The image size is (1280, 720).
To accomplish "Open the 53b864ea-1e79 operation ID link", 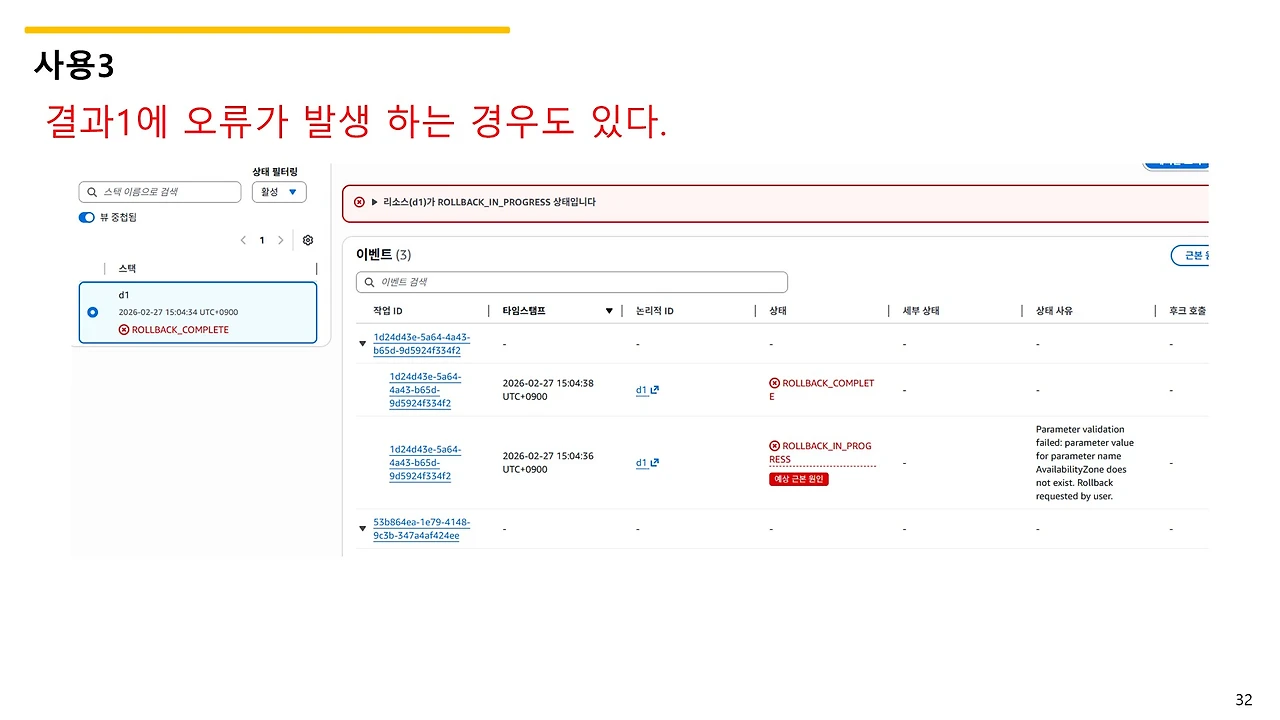I will pos(421,527).
